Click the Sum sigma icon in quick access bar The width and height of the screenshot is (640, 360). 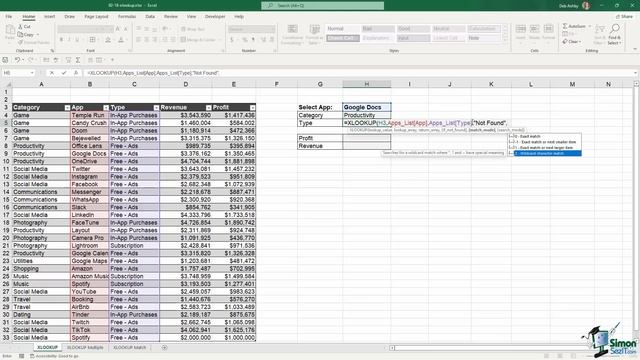point(78,60)
